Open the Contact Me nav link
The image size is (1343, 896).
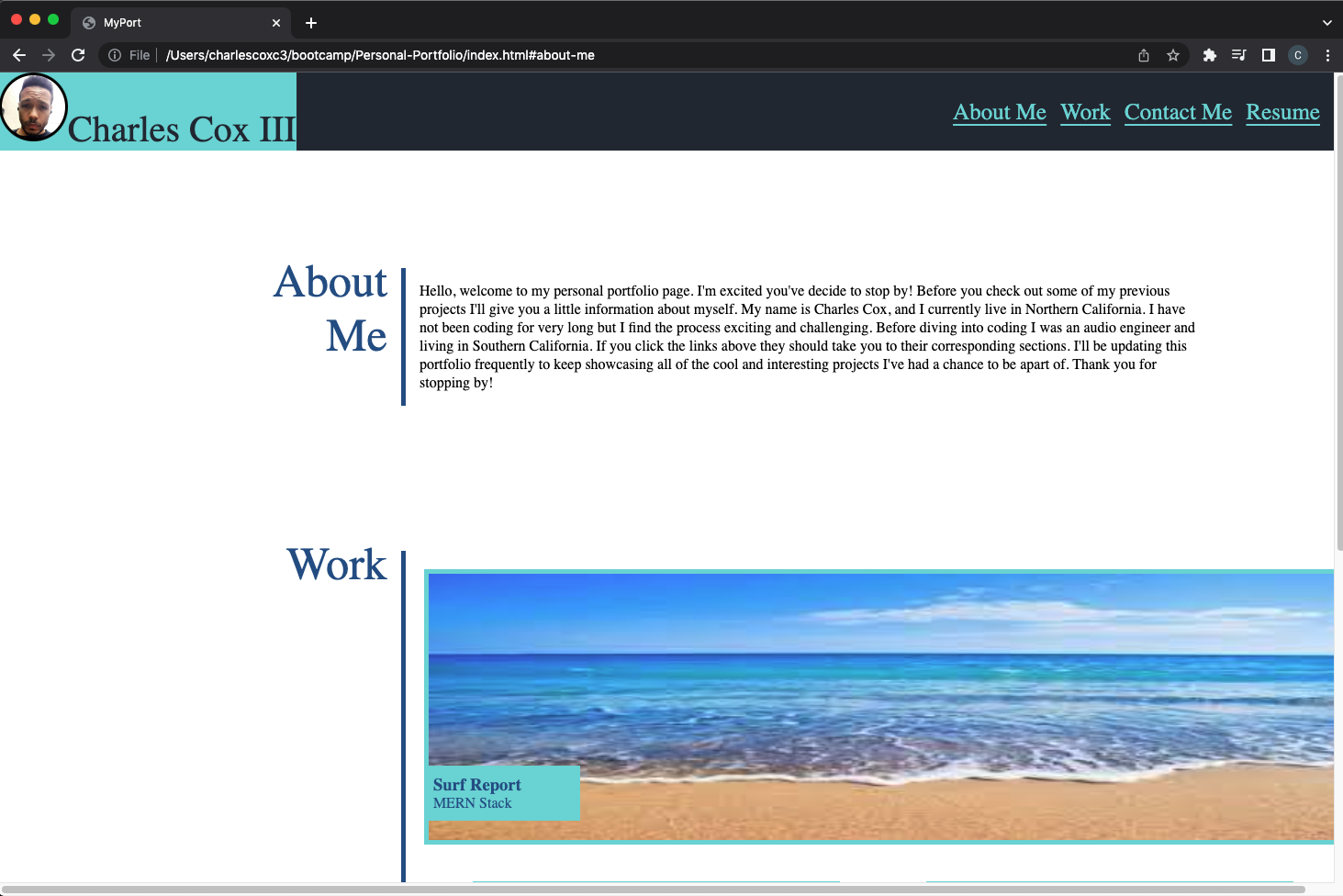(1178, 112)
